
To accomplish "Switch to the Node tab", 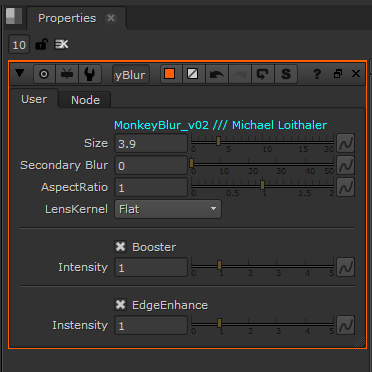I will coord(85,100).
